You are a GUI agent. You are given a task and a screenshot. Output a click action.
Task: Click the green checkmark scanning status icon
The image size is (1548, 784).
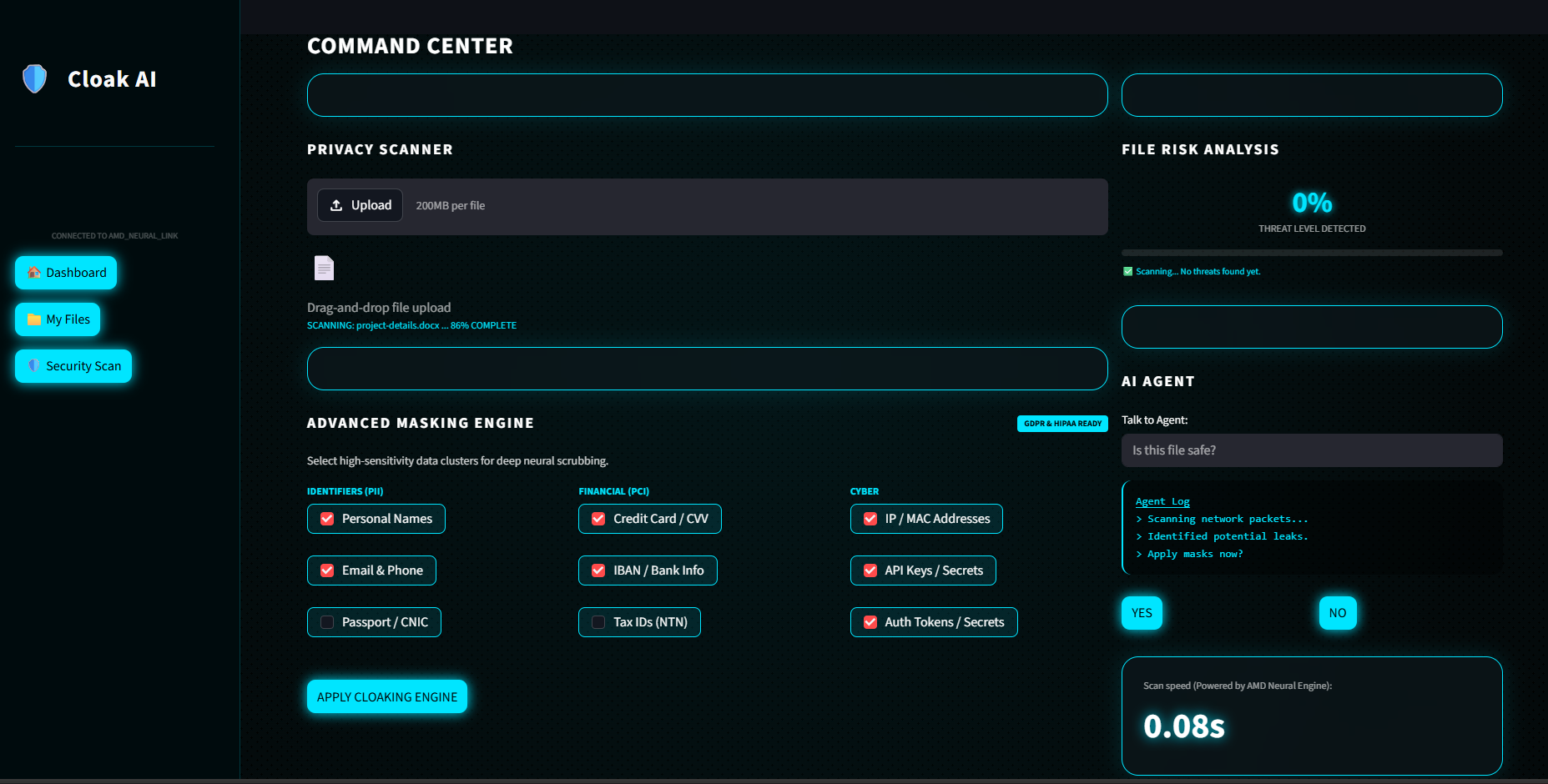[x=1127, y=271]
